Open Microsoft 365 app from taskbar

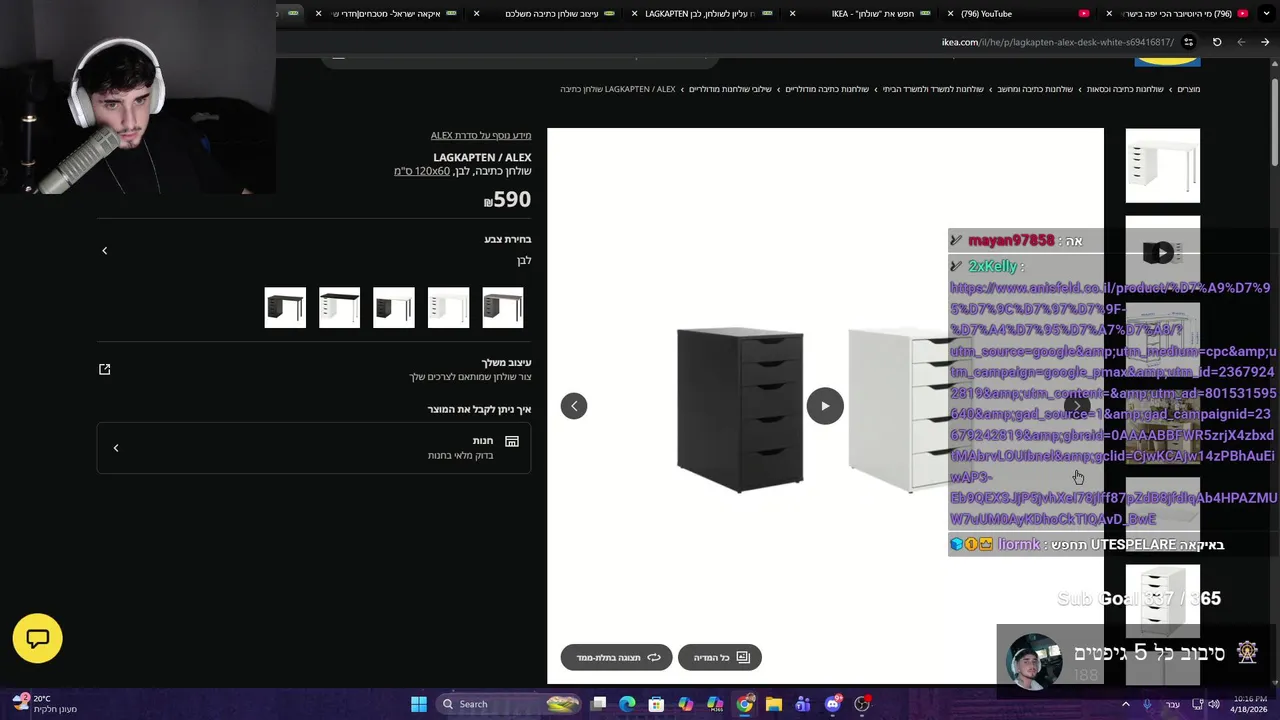[x=715, y=704]
